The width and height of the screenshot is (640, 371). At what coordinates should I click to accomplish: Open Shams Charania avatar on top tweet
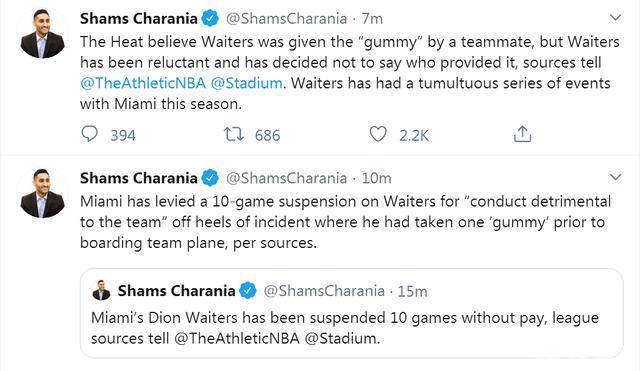(42, 33)
